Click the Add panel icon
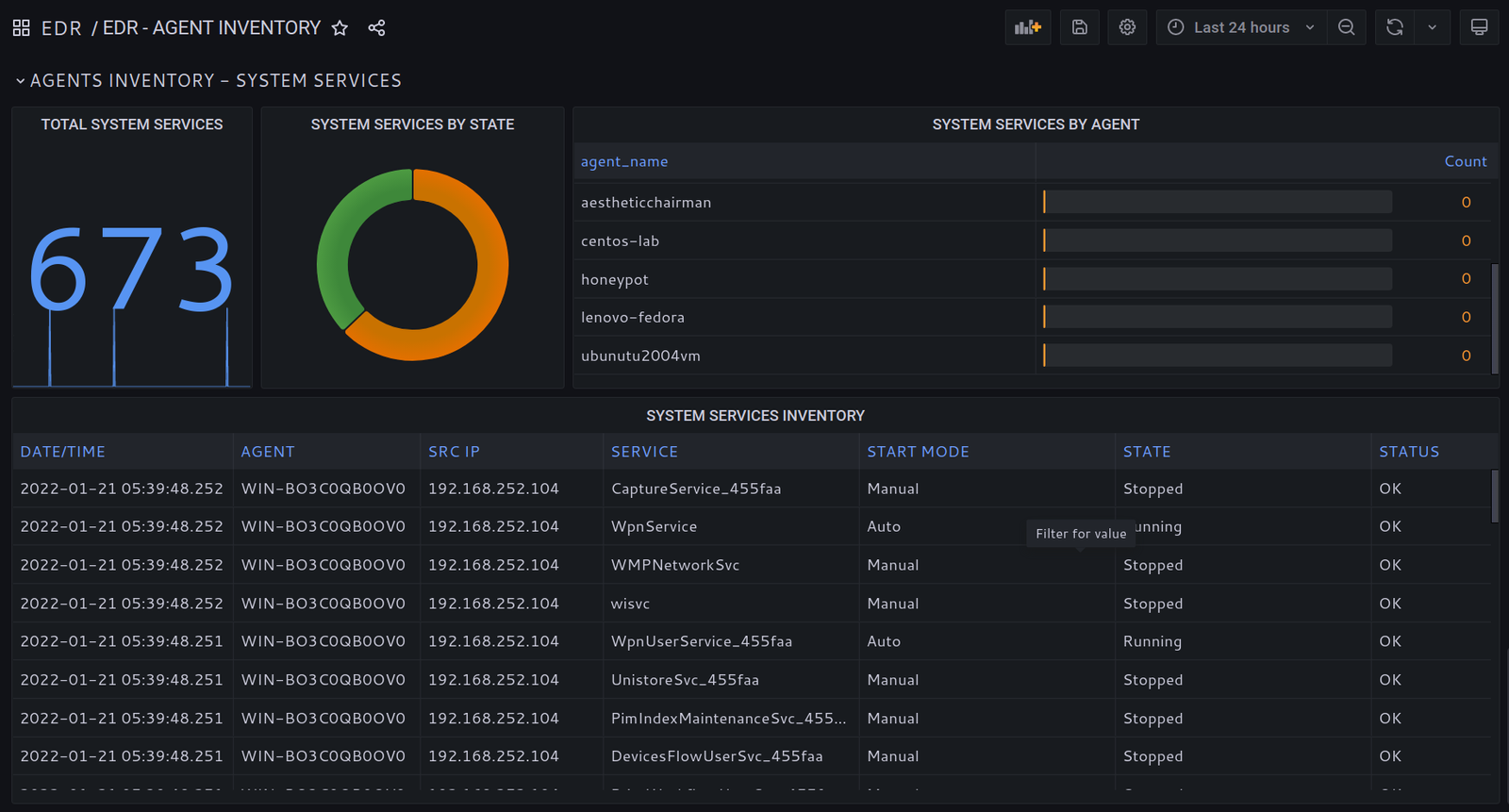This screenshot has width=1509, height=812. (x=1027, y=27)
